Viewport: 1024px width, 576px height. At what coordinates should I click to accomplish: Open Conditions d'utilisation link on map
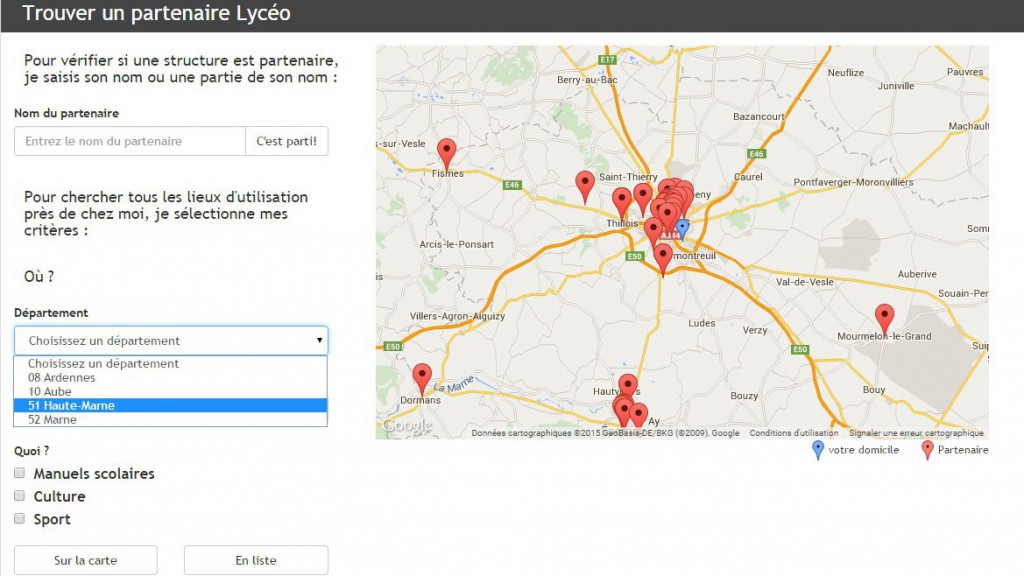pos(793,433)
